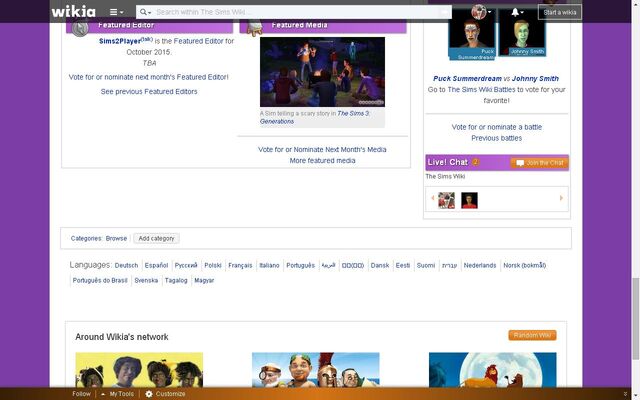Switch to Italiano language
Screen dimensions: 640x400
[269, 265]
